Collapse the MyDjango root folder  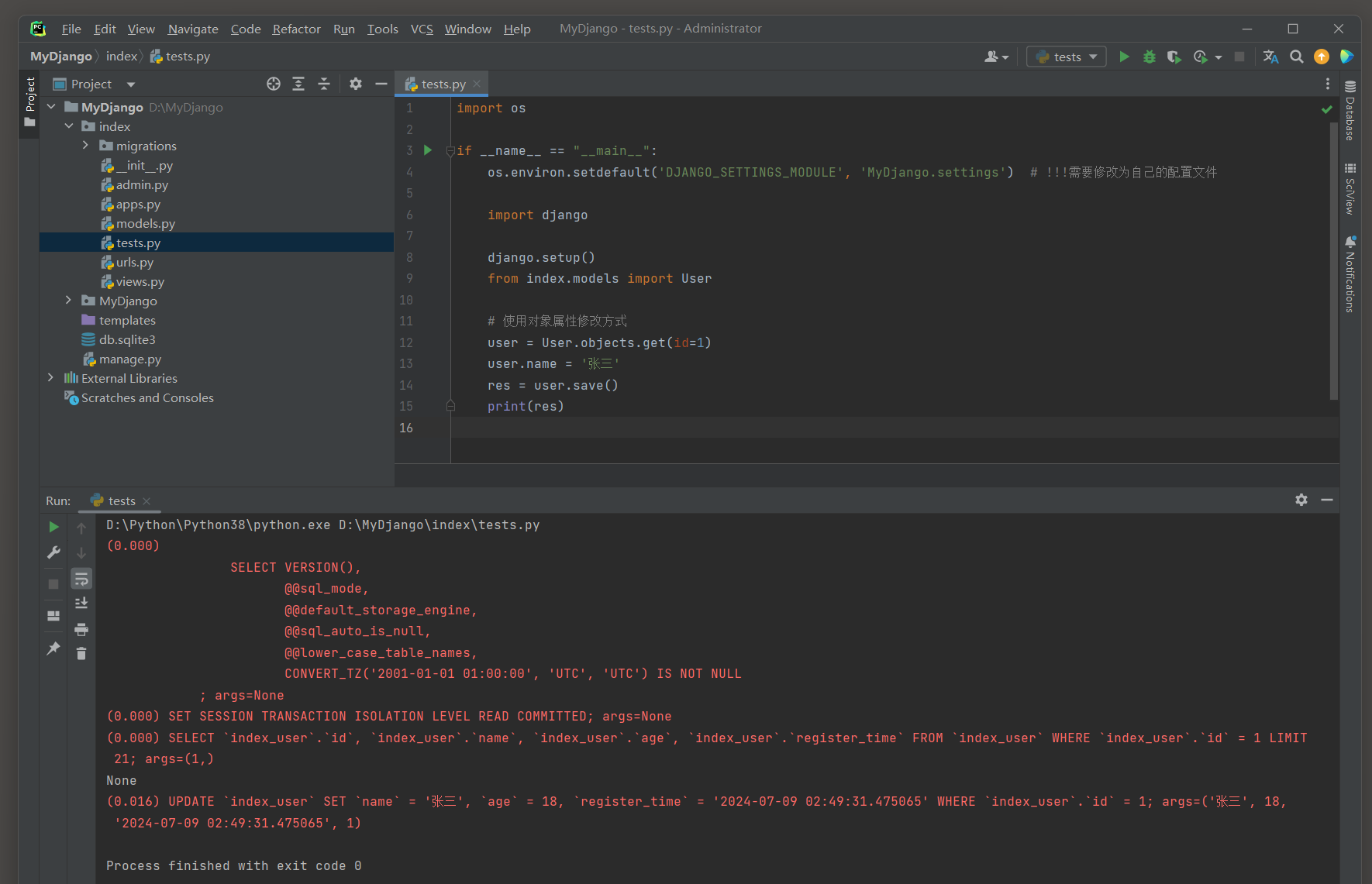click(x=51, y=107)
